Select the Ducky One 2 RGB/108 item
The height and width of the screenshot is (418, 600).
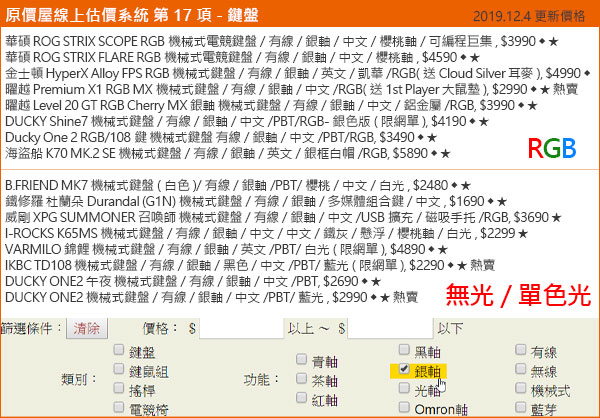[221, 137]
